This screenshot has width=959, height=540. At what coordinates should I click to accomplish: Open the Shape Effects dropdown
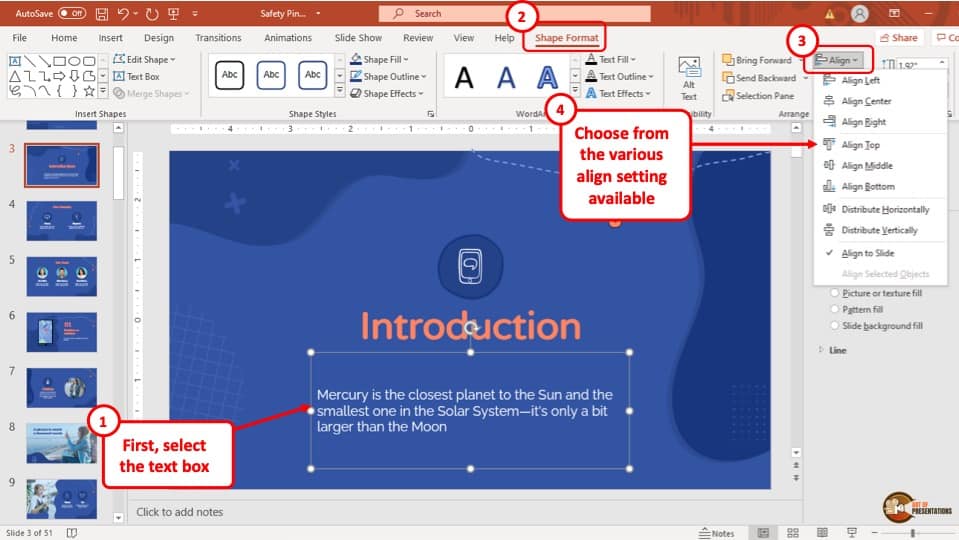click(387, 94)
